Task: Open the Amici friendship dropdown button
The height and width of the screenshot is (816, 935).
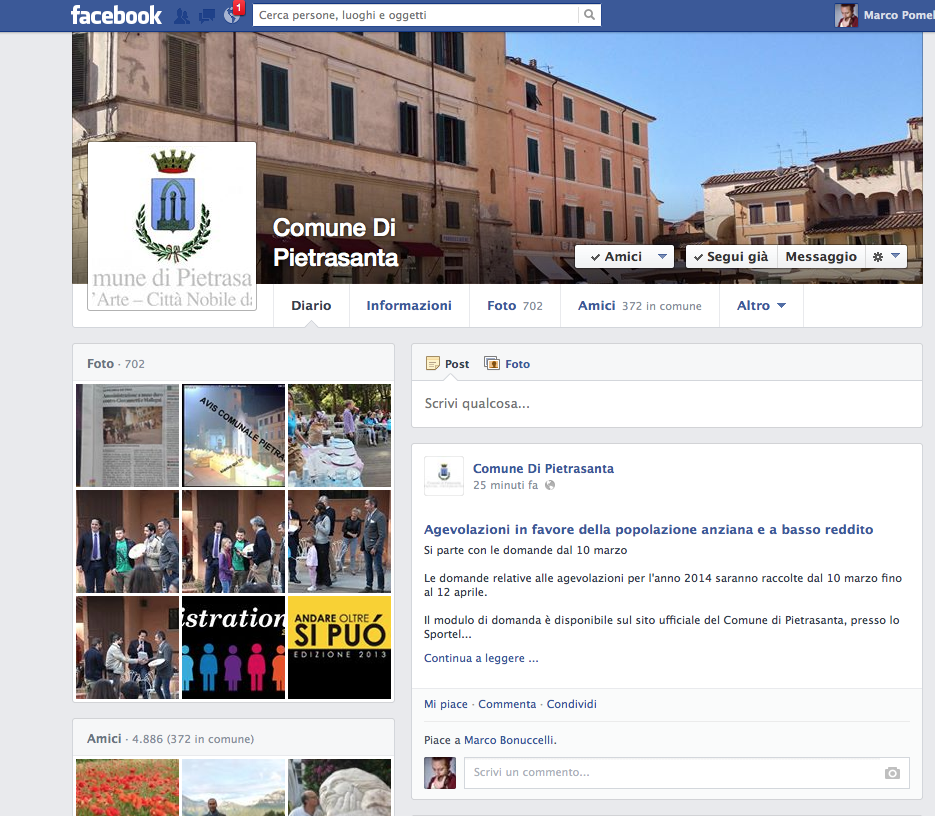Action: pos(624,256)
